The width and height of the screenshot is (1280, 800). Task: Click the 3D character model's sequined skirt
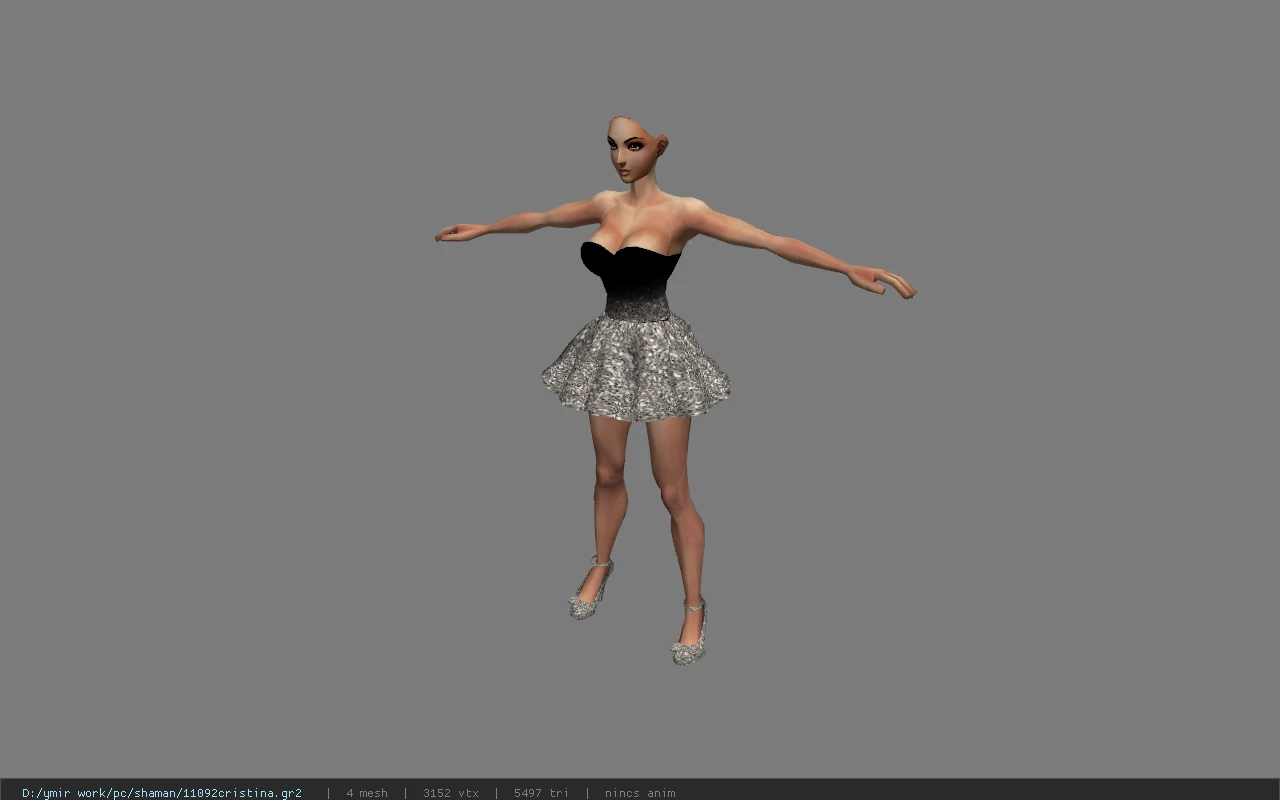pyautogui.click(x=636, y=367)
